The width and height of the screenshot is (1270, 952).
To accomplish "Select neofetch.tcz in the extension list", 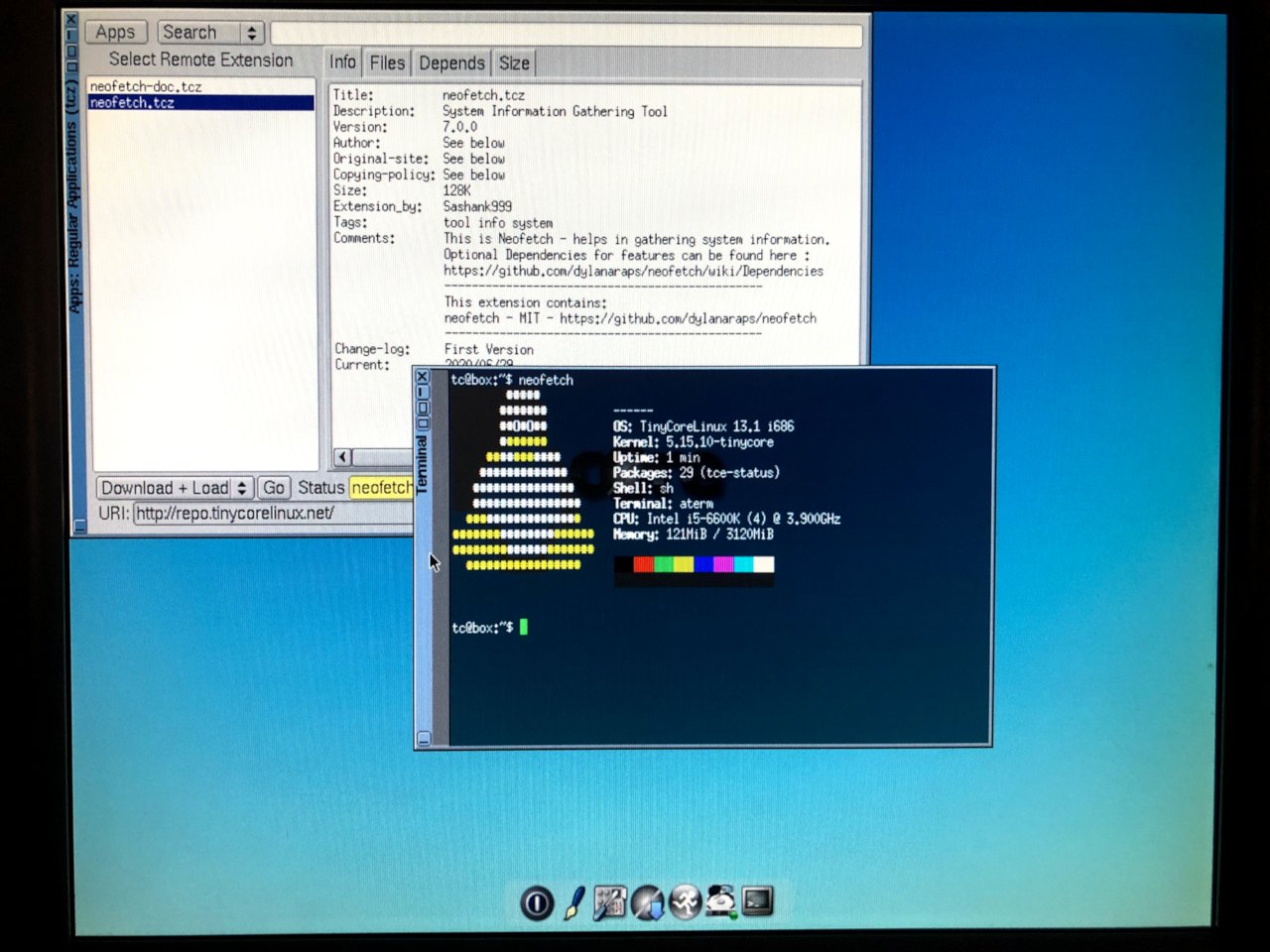I will point(201,102).
